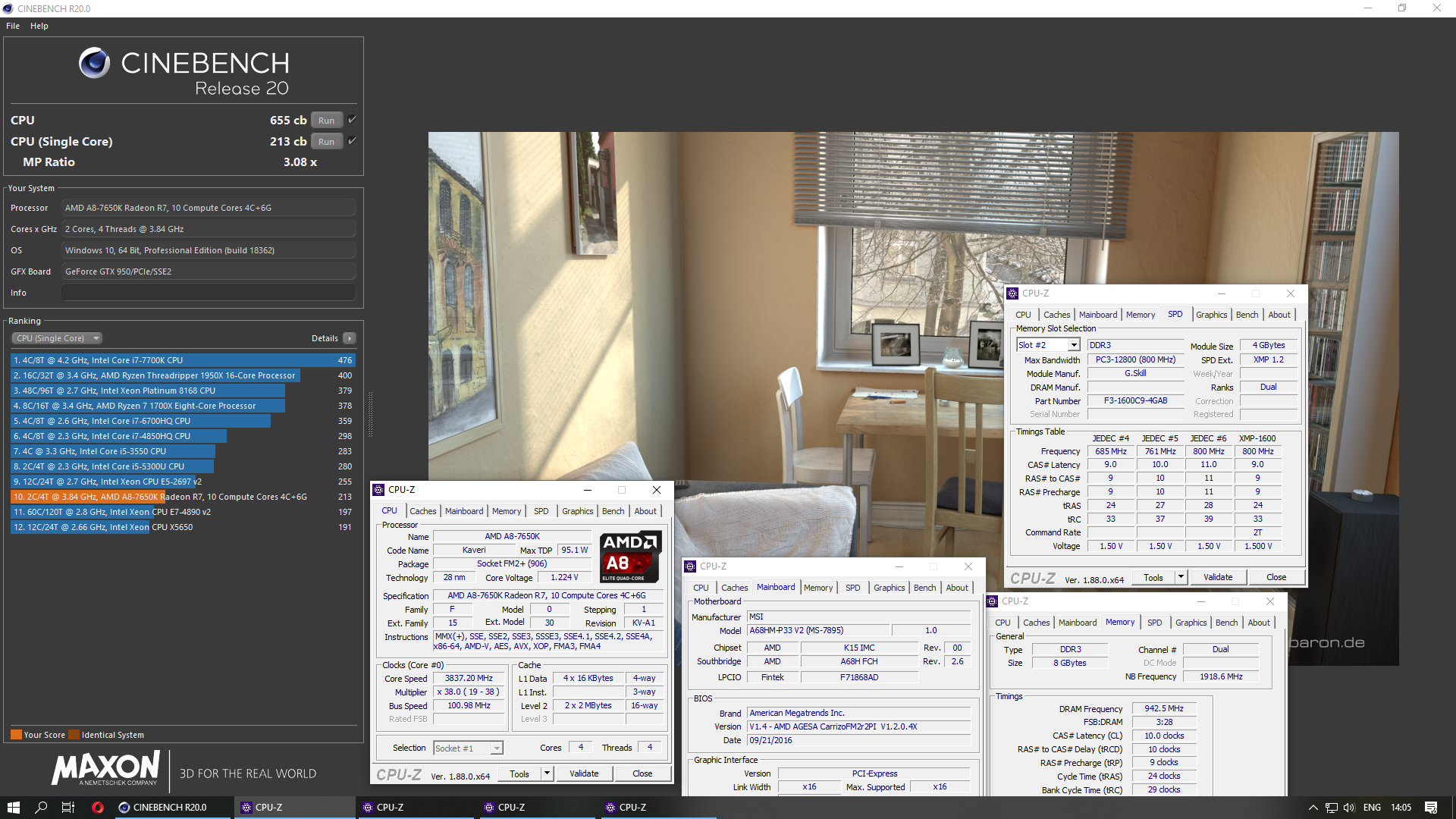Open the Socket #1 selection dropdown
Image resolution: width=1456 pixels, height=819 pixels.
468,748
